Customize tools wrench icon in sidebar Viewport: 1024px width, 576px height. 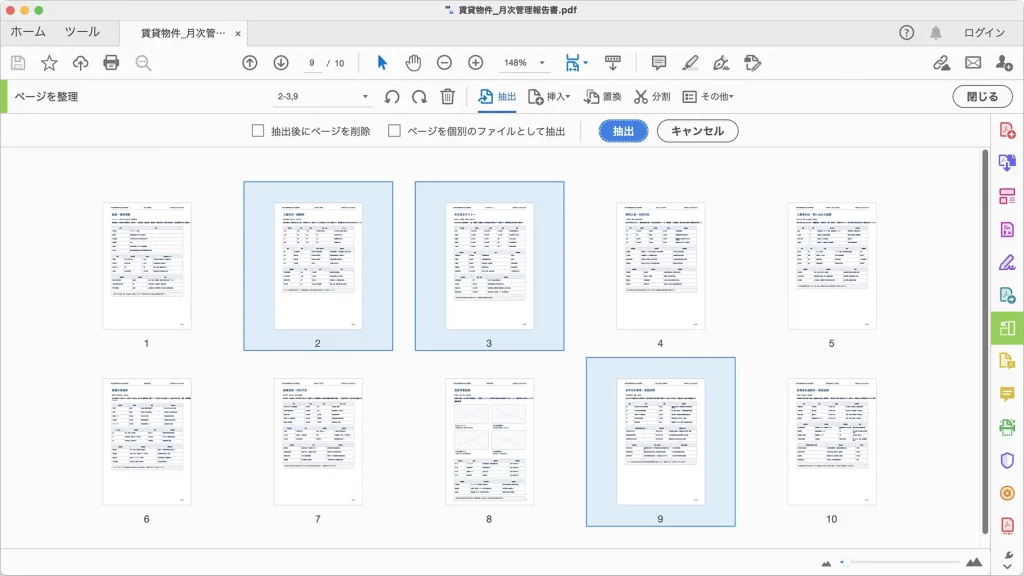pos(1008,556)
